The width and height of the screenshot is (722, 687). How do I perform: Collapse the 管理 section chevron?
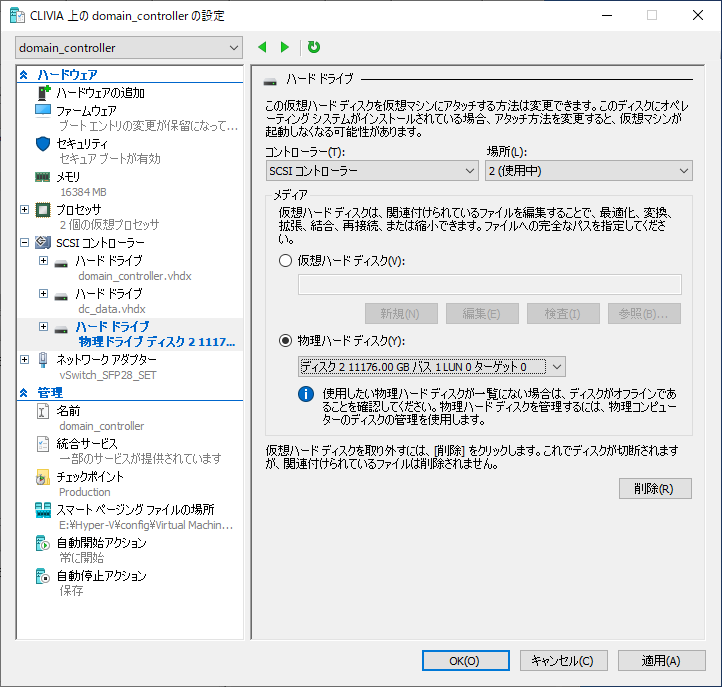click(24, 393)
